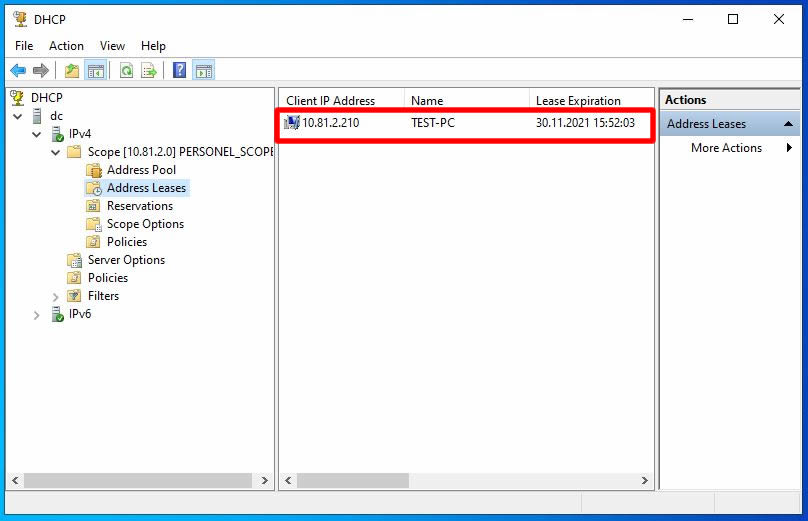
Task: Expand the IPv6 node
Action: coord(37,315)
